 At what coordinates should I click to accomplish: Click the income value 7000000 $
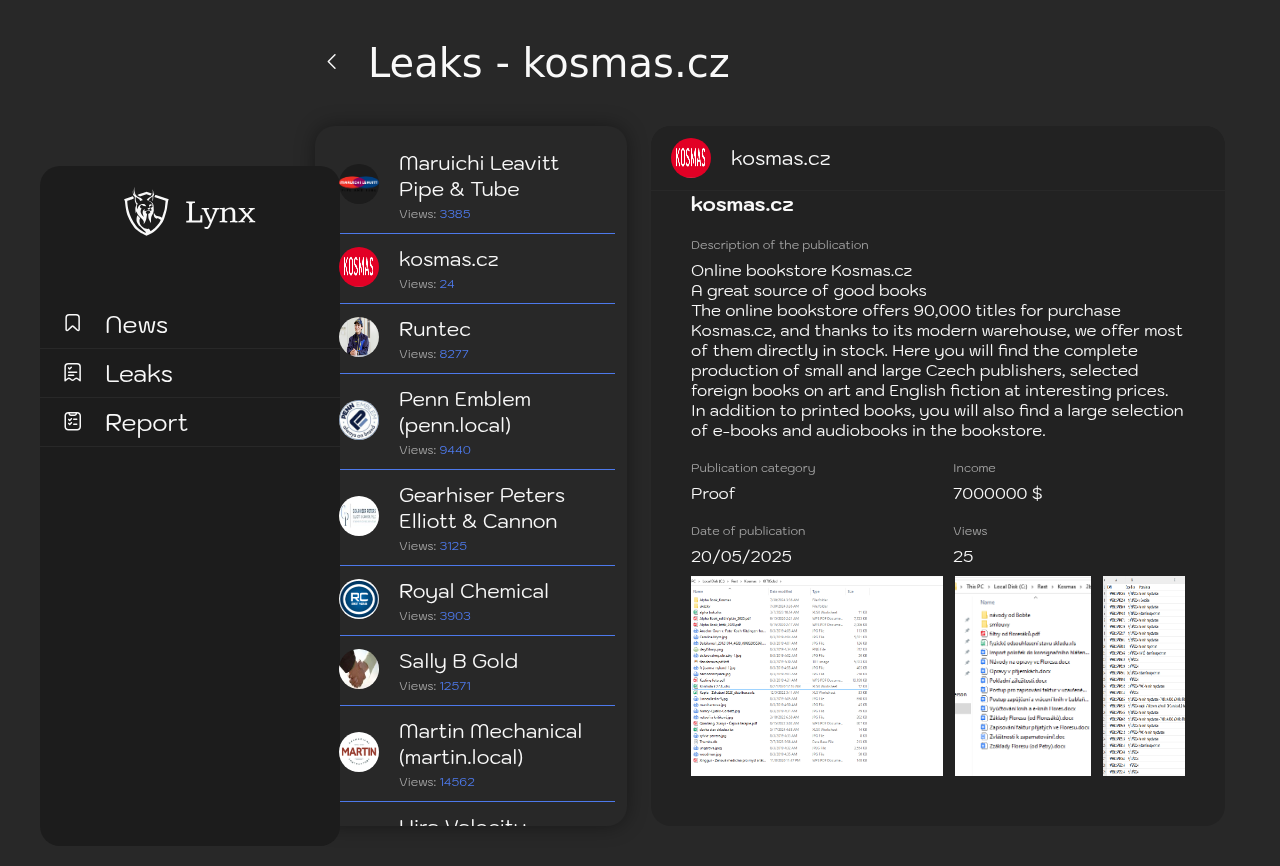(997, 494)
